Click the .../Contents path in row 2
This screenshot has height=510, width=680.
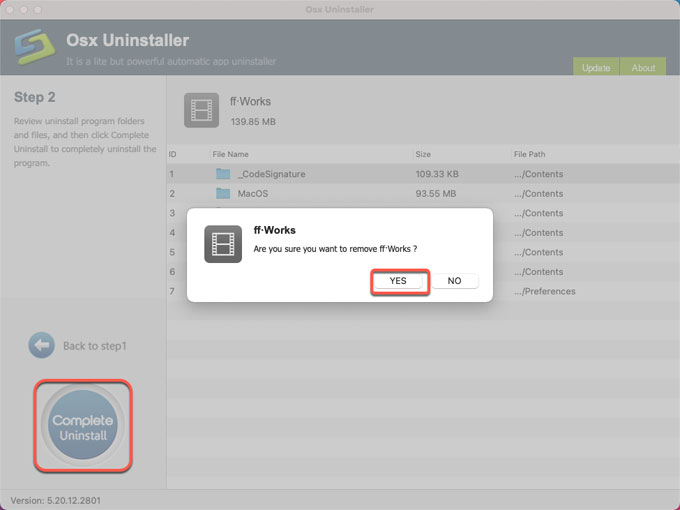coord(539,193)
